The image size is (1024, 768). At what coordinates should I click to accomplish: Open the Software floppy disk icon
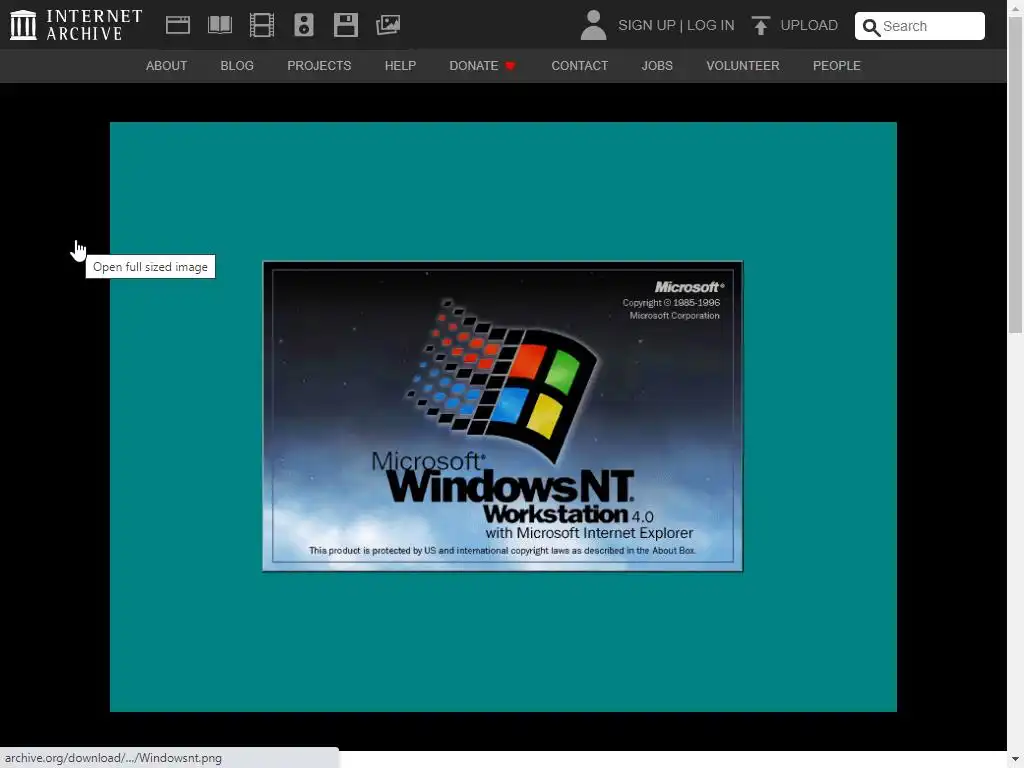click(345, 25)
